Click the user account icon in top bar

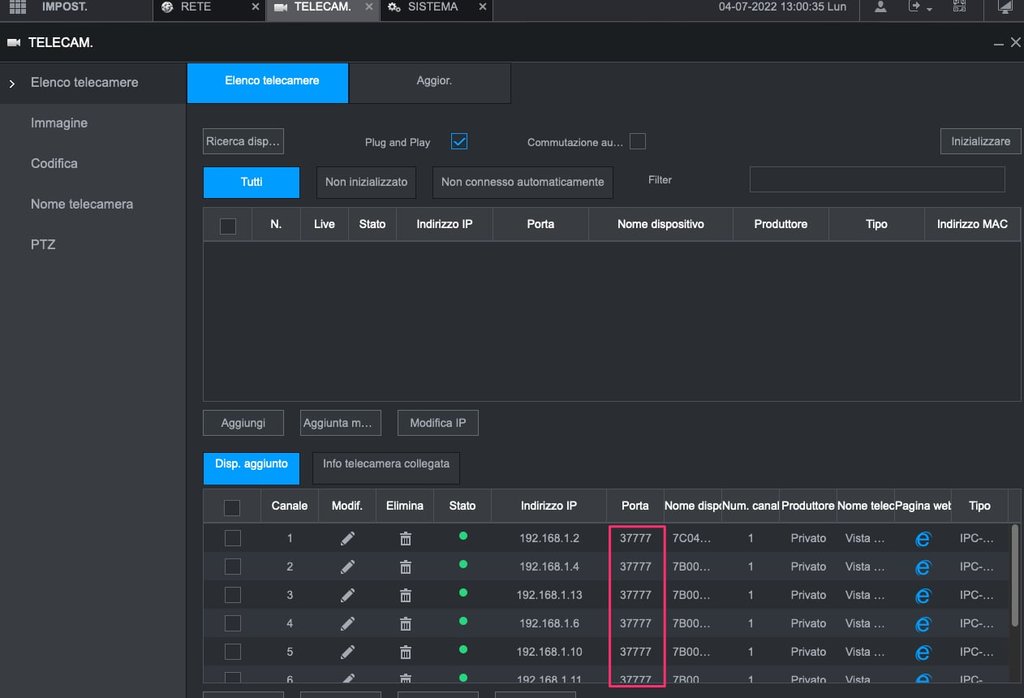tap(880, 7)
